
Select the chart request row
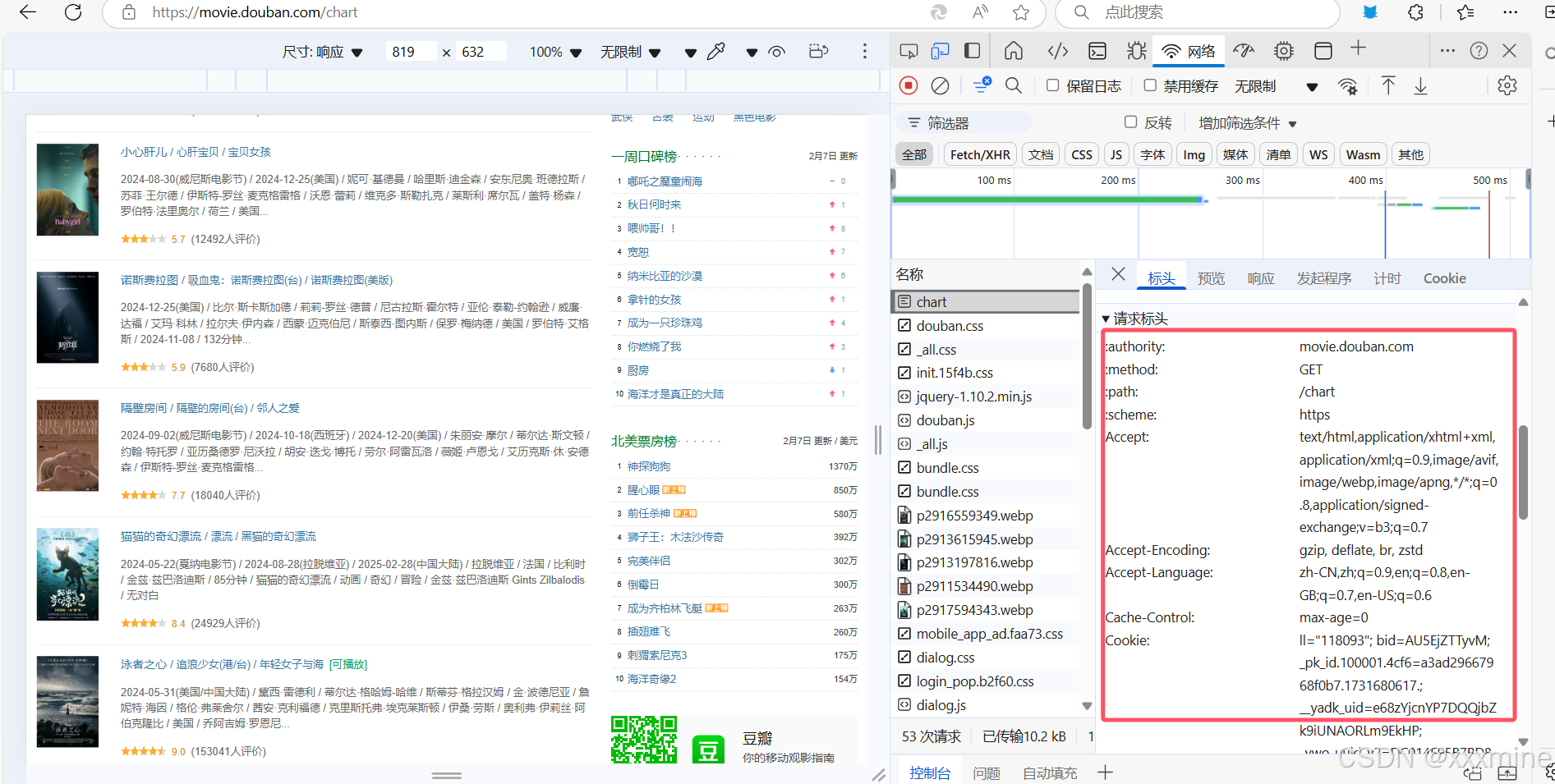click(986, 302)
